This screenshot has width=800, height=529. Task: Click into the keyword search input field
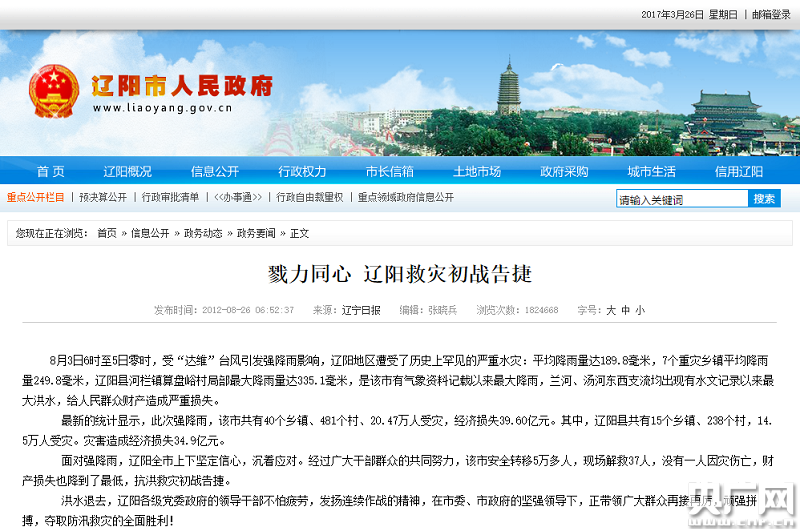(x=681, y=199)
